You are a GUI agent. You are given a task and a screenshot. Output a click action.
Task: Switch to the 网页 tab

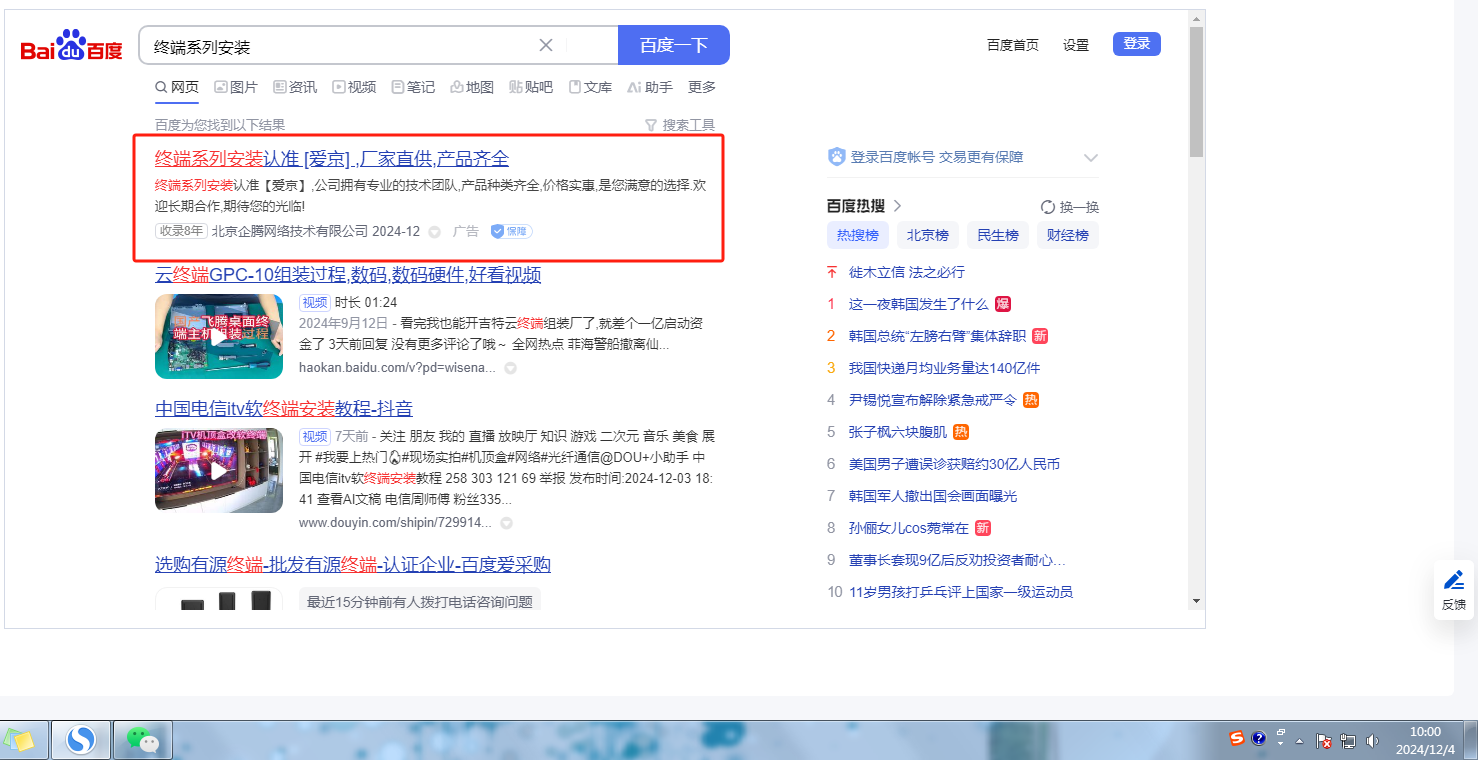pyautogui.click(x=177, y=87)
